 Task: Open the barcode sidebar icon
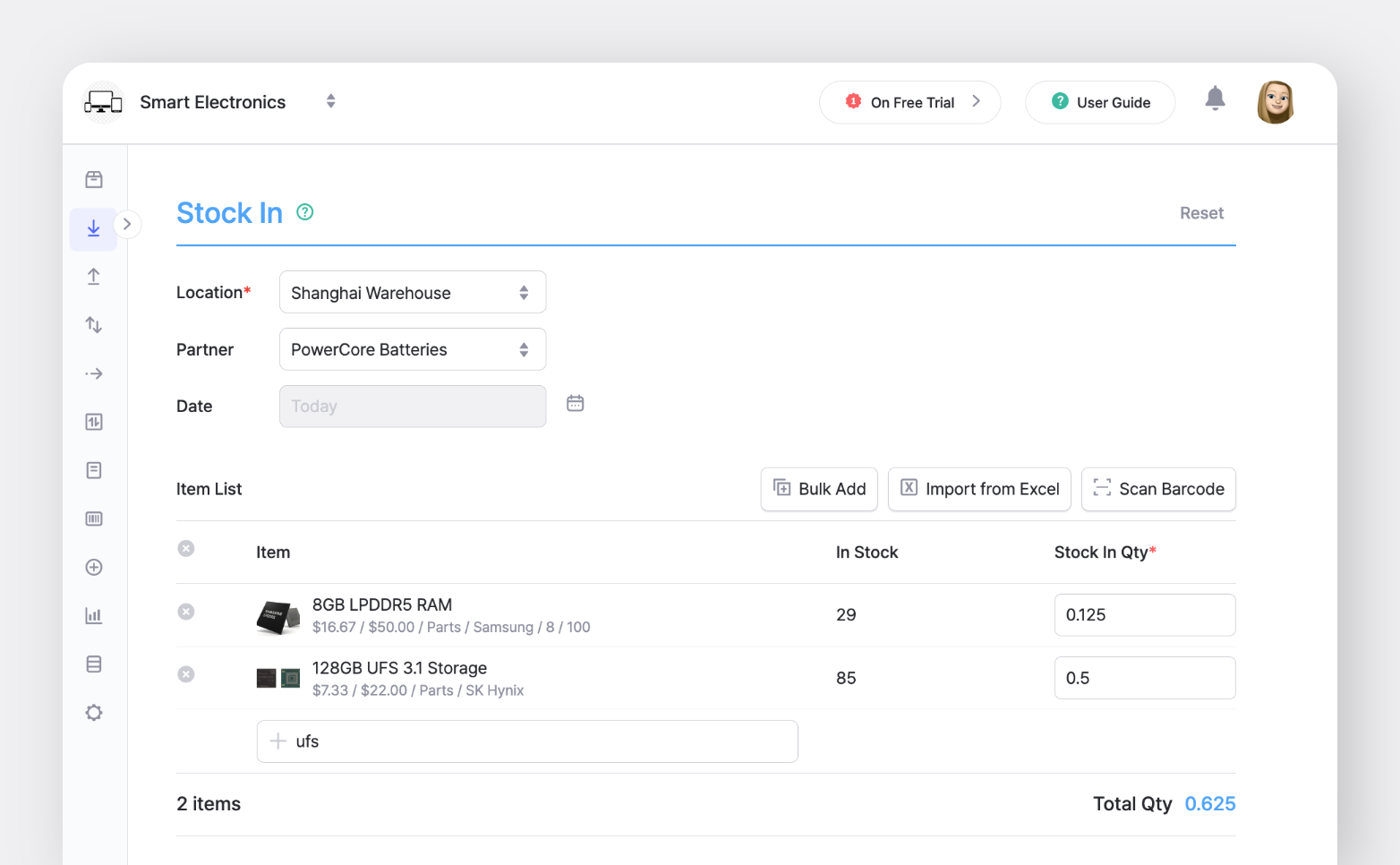click(x=93, y=518)
